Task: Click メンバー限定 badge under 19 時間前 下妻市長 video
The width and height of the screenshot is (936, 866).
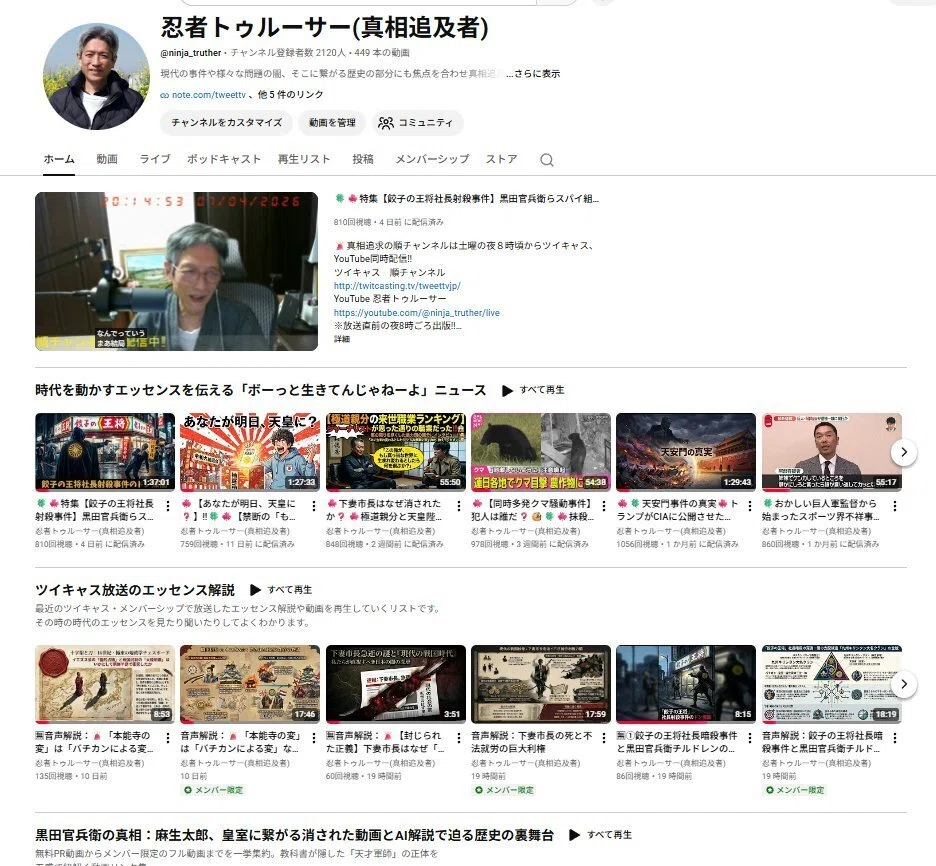Action: [x=503, y=790]
